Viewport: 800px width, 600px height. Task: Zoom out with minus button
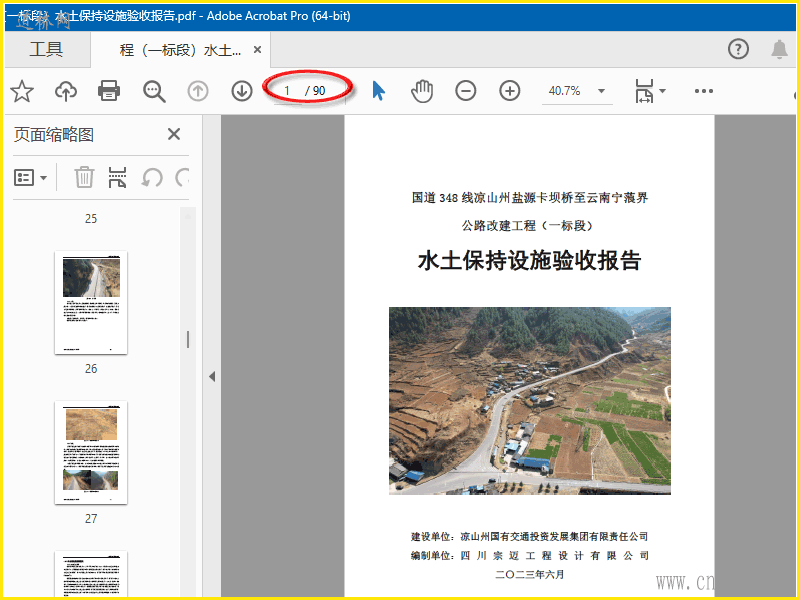pos(466,91)
